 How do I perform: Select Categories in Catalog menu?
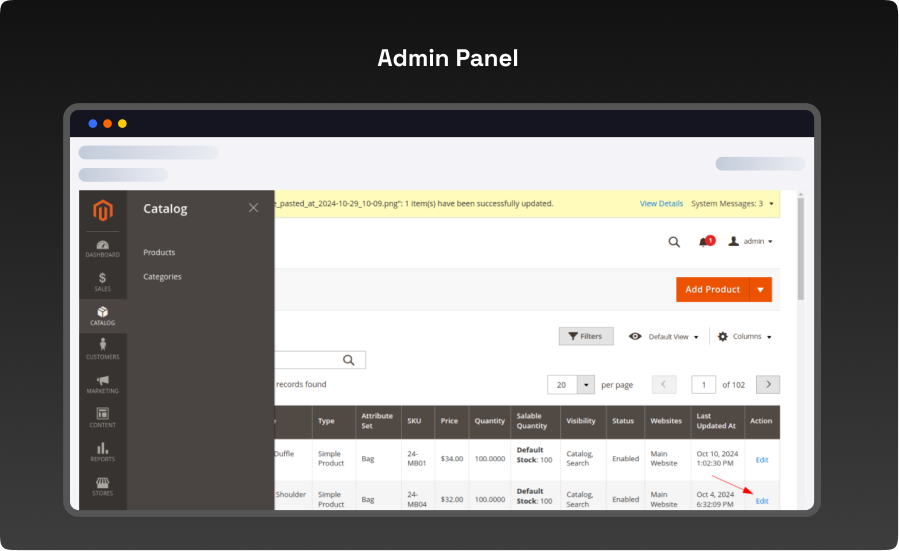coord(162,277)
